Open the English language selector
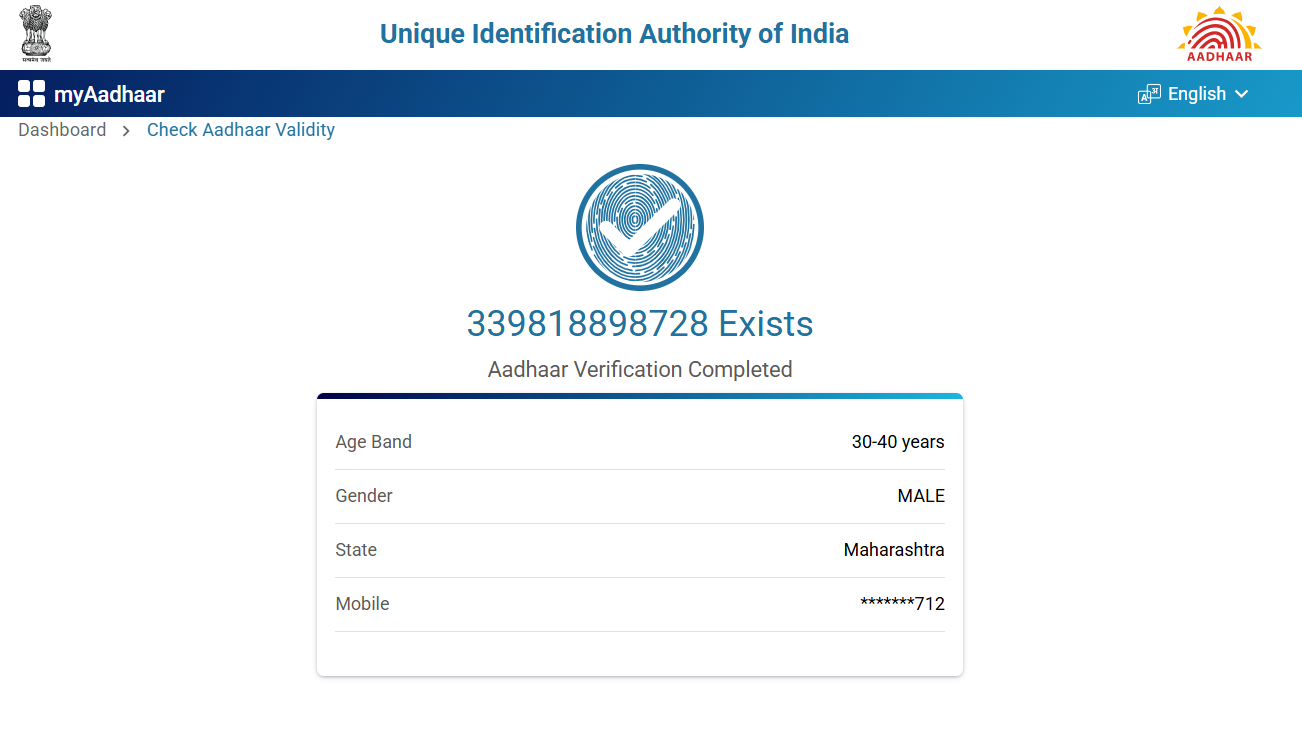Viewport: 1302px width, 742px height. (x=1196, y=94)
